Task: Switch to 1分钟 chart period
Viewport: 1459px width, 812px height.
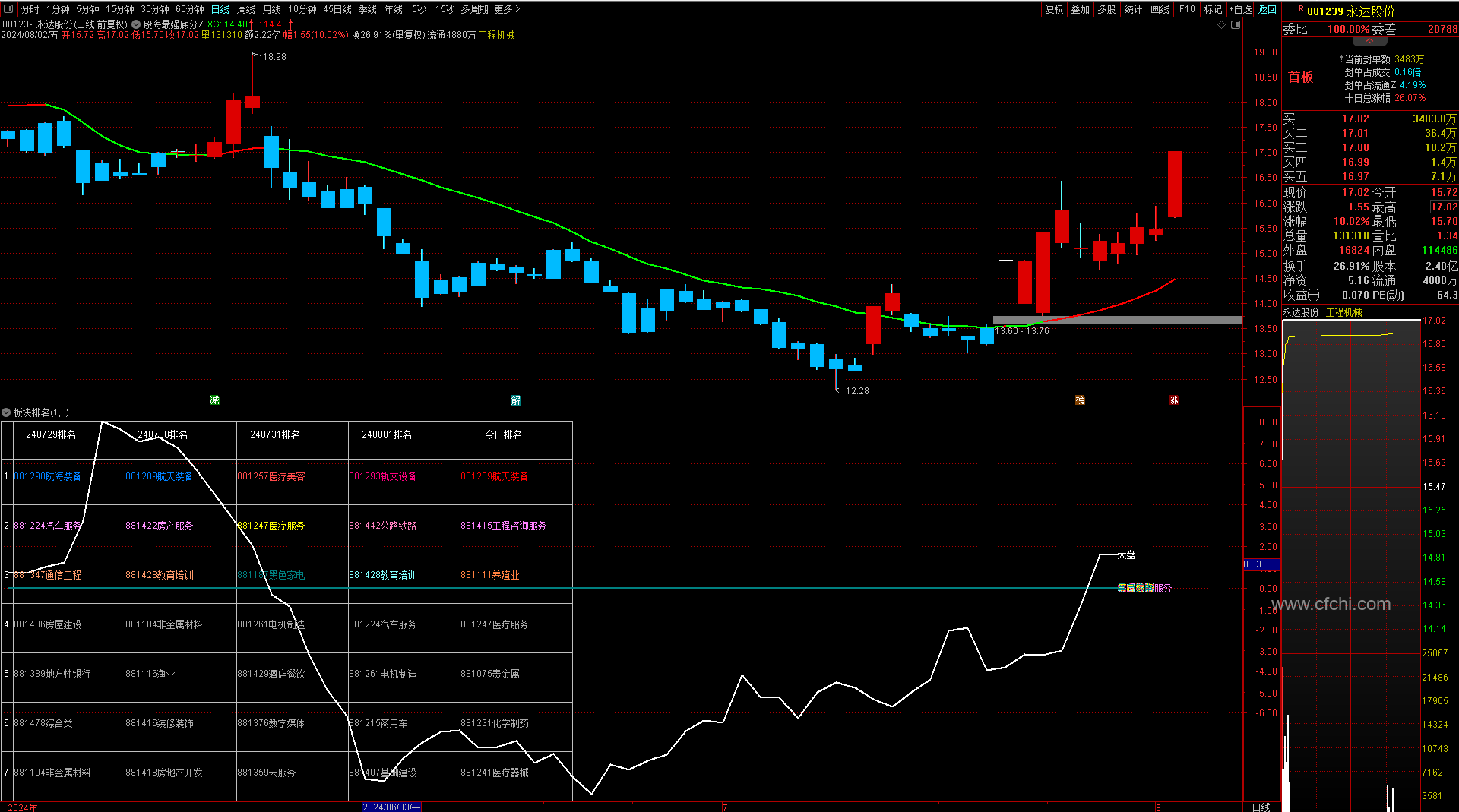Action: pos(58,9)
